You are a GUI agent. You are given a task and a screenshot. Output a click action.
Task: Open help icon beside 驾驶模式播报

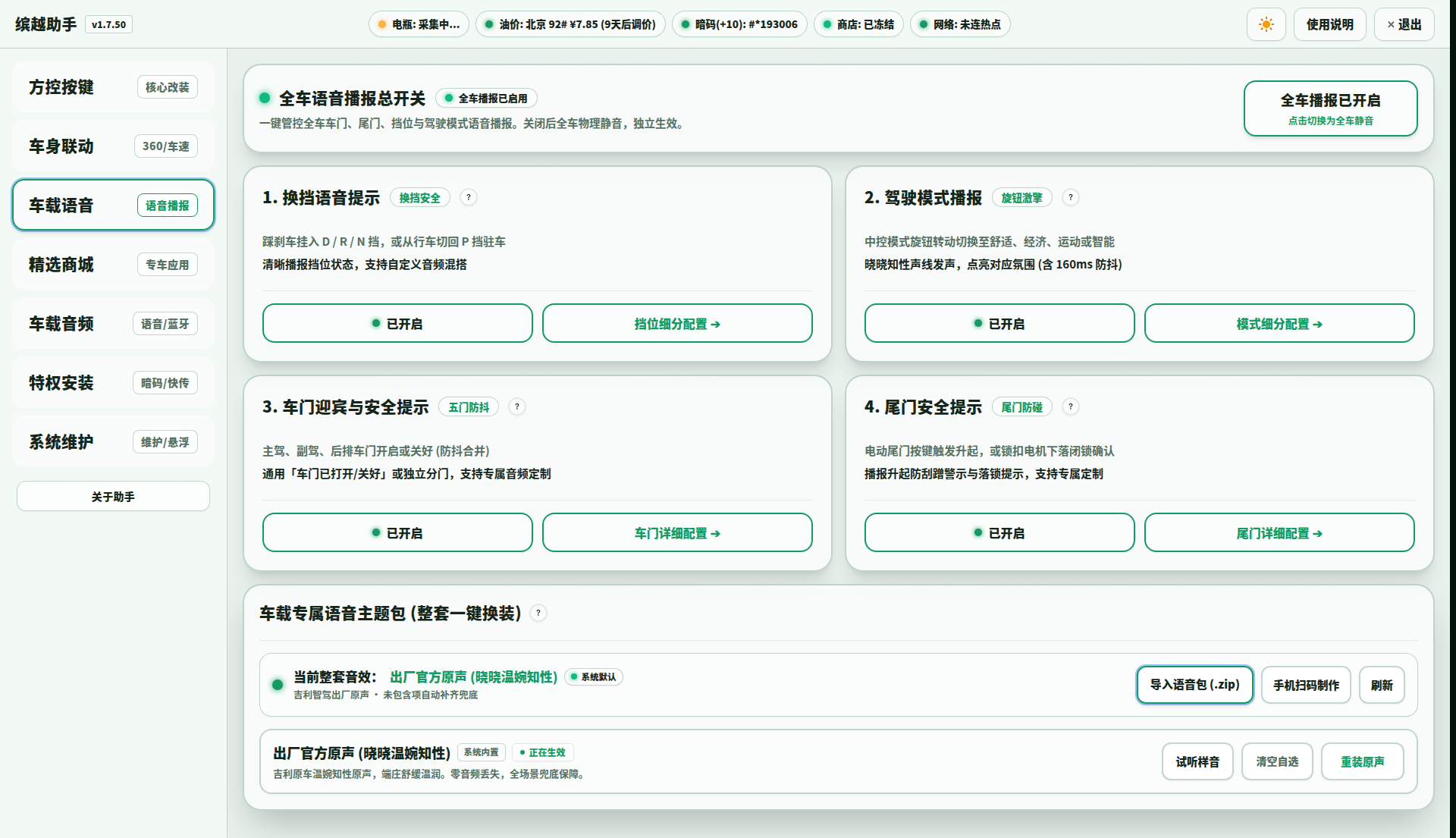1071,197
